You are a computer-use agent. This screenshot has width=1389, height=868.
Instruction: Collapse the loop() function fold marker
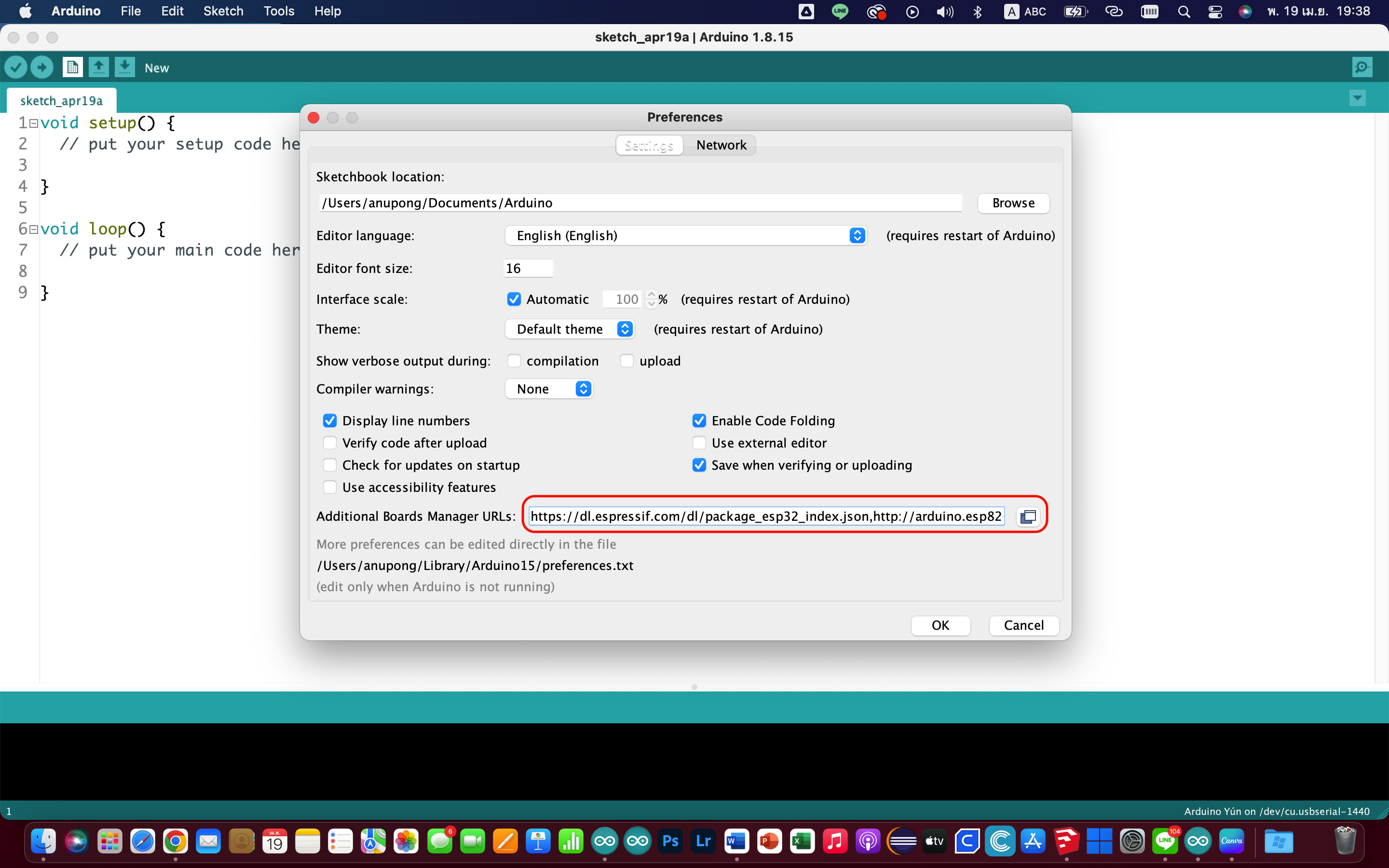34,229
